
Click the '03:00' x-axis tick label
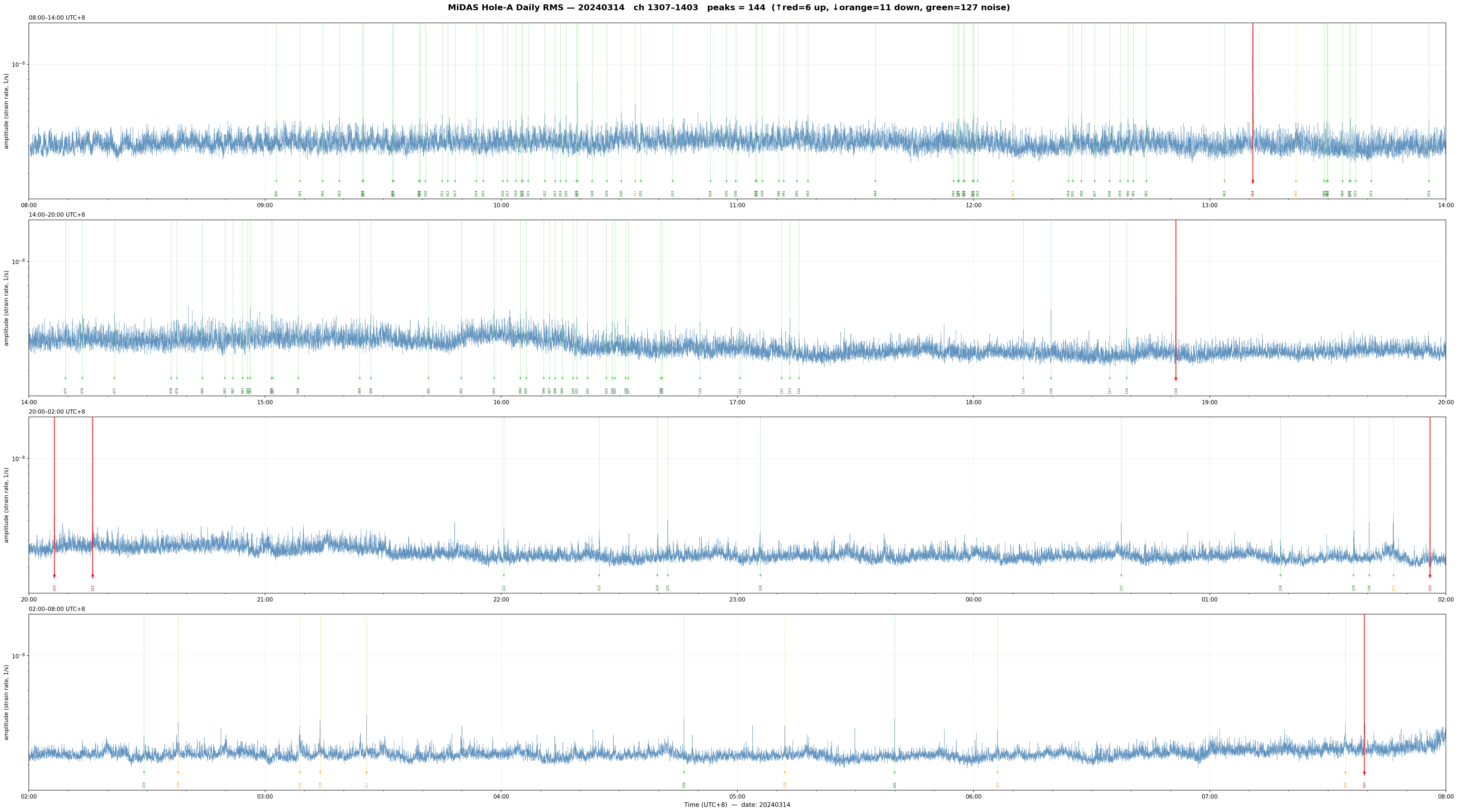coord(265,797)
